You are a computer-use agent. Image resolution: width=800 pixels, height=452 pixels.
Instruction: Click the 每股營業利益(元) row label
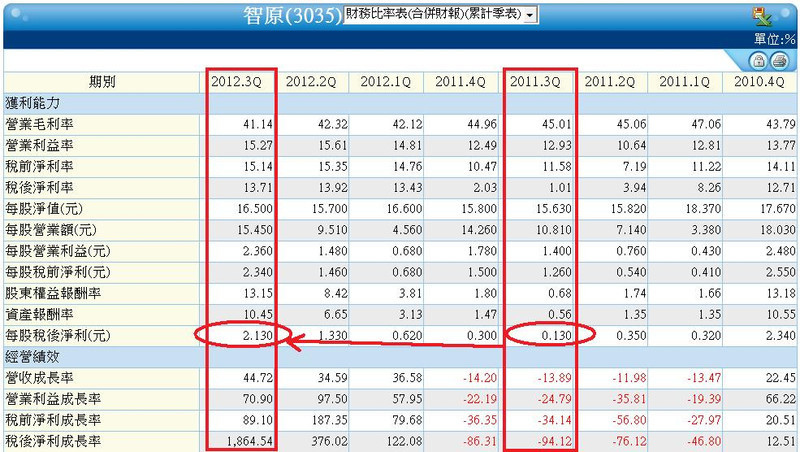(x=58, y=251)
